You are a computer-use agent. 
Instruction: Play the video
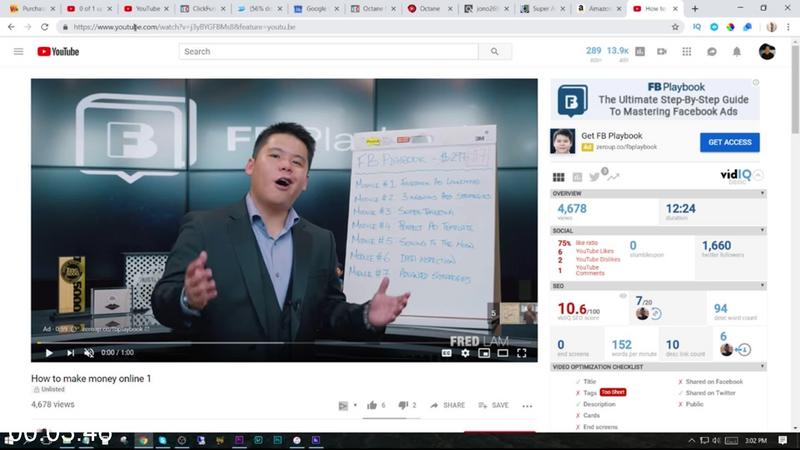tap(49, 353)
